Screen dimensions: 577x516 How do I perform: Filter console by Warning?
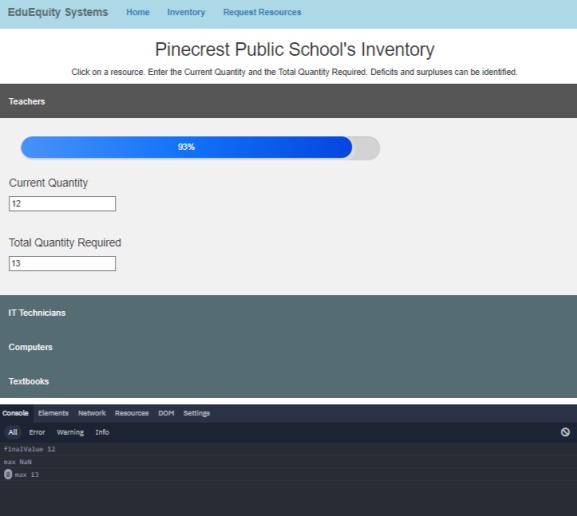70,432
